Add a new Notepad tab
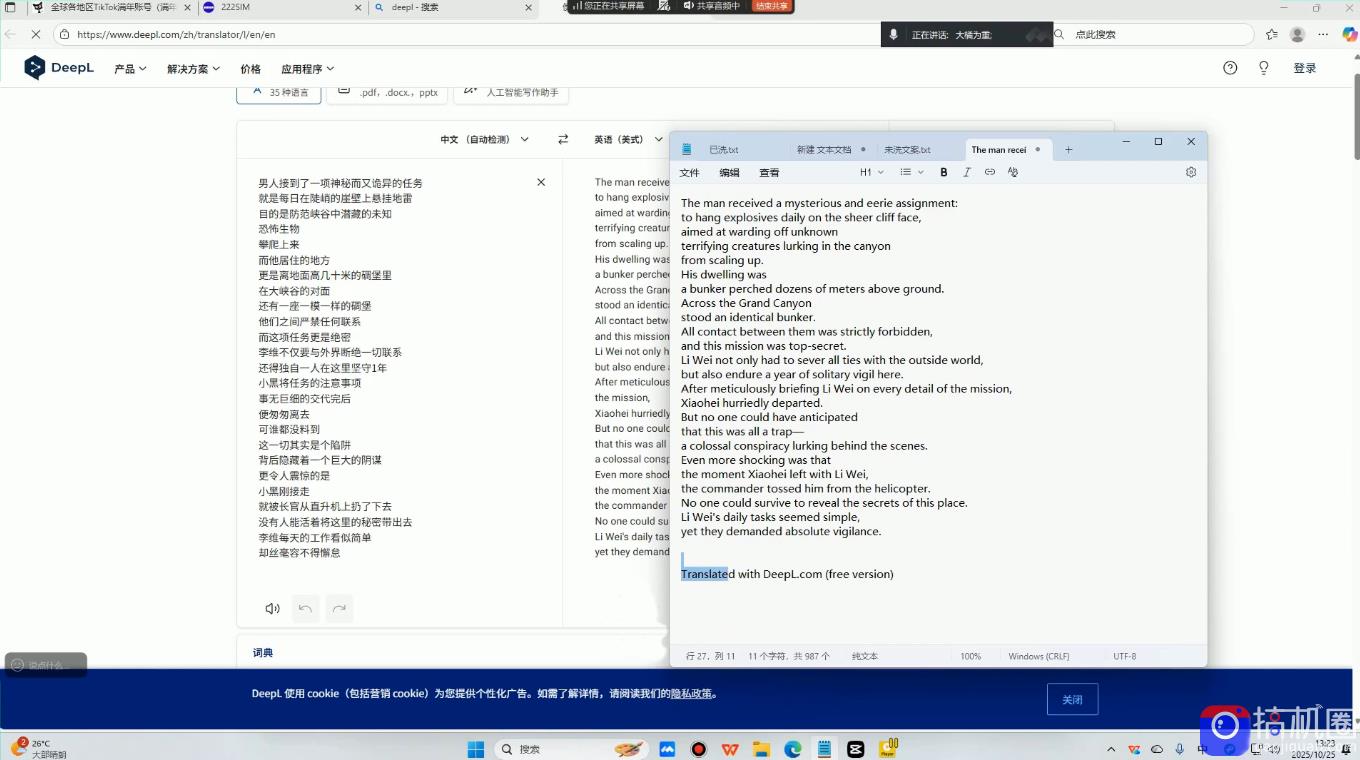 [x=1068, y=149]
